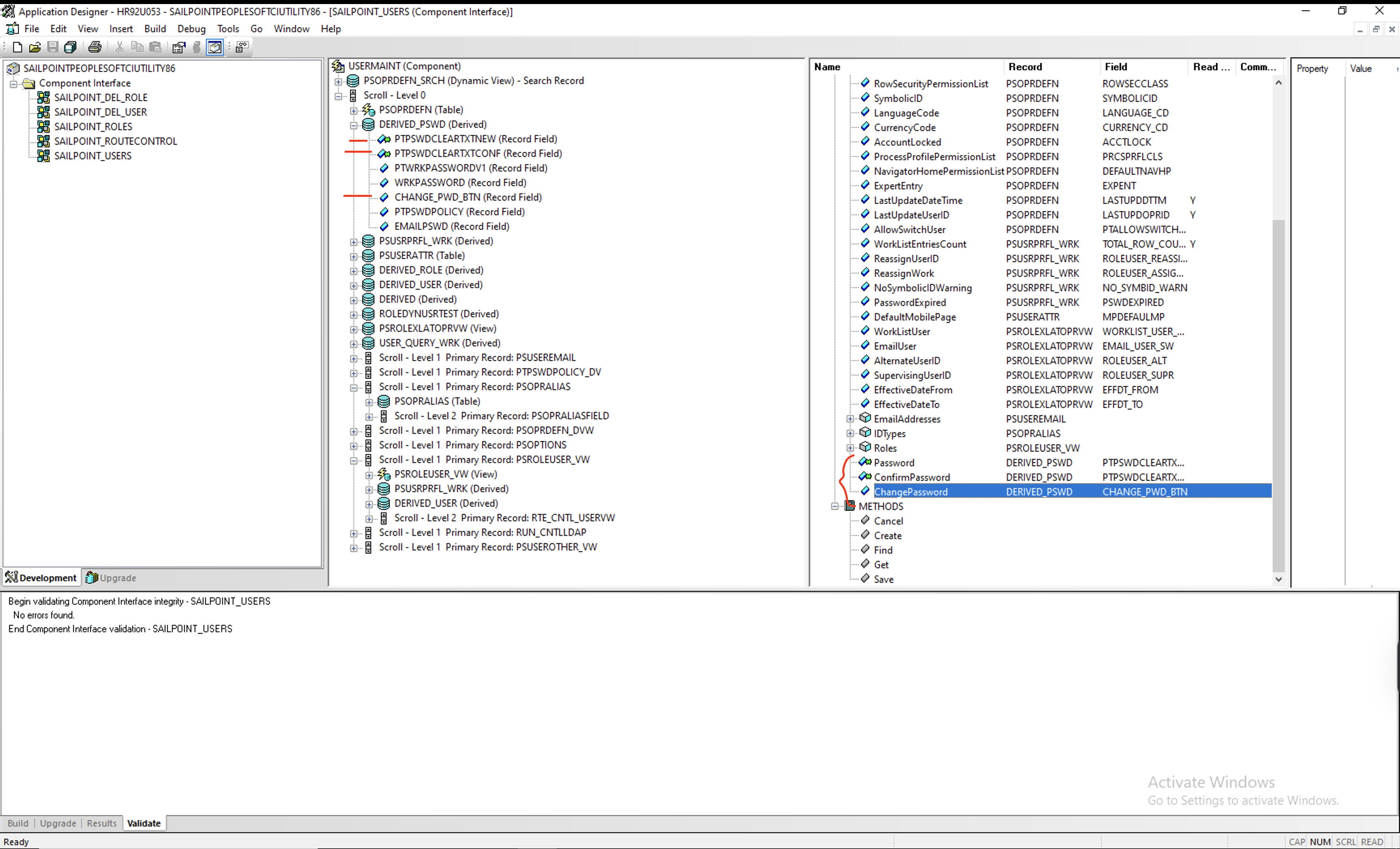This screenshot has width=1400, height=849.
Task: Collapse the DERIVED_PSWD (Derived) node
Action: point(354,124)
